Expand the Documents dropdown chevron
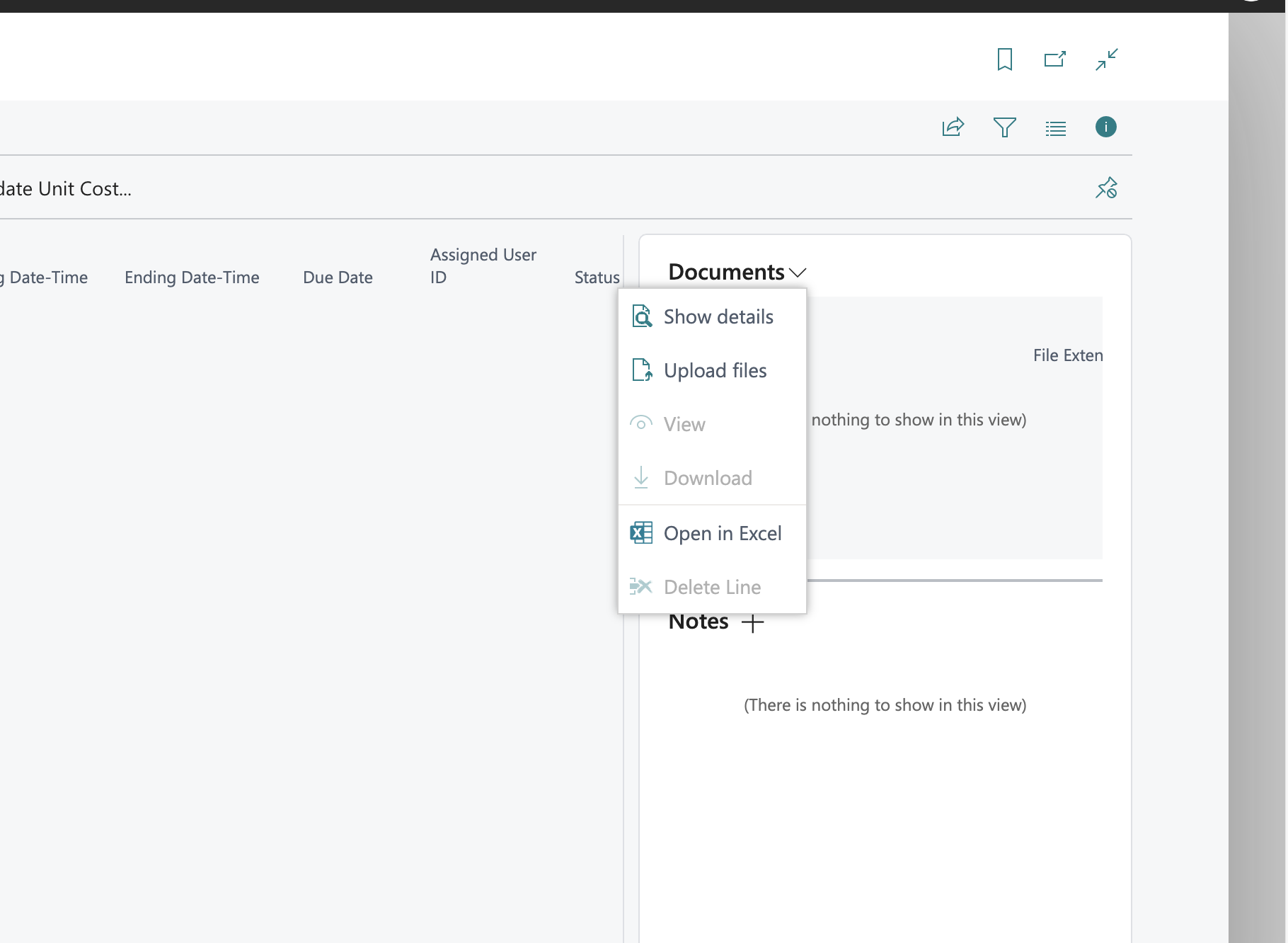This screenshot has width=1288, height=943. pyautogui.click(x=798, y=273)
